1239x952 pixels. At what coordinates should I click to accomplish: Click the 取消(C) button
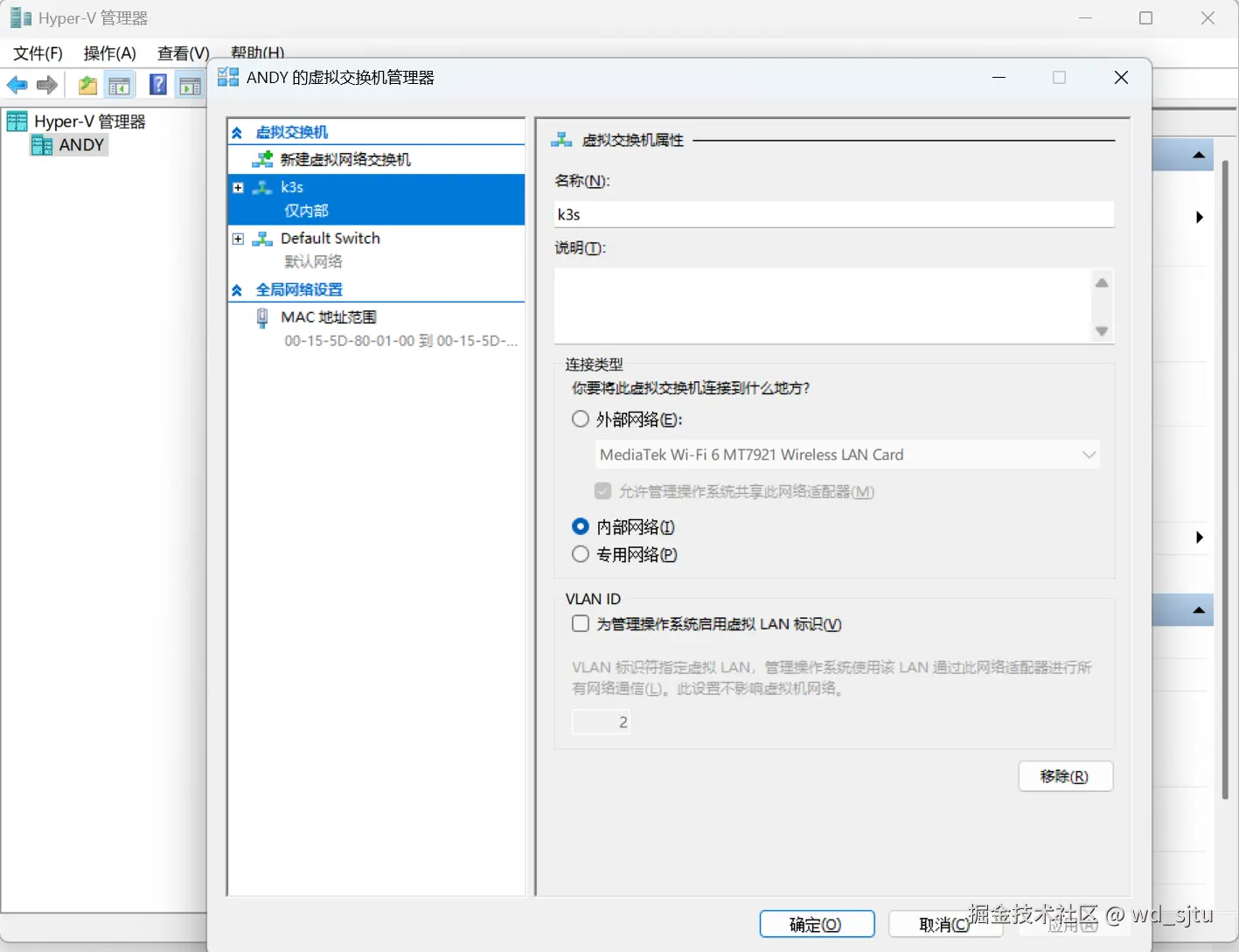pos(945,924)
